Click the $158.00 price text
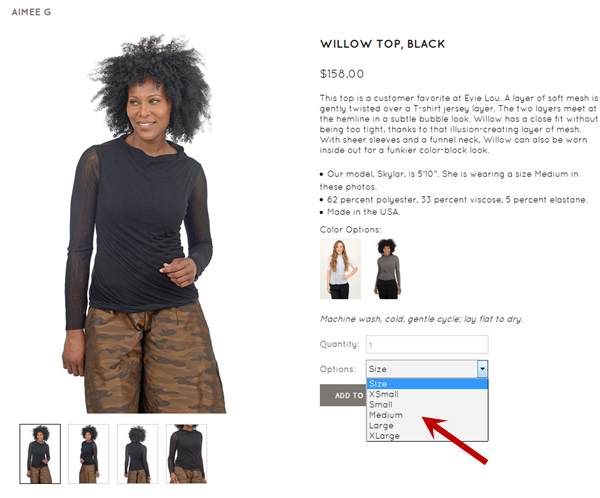Screen dimensions: 600x498 (342, 74)
